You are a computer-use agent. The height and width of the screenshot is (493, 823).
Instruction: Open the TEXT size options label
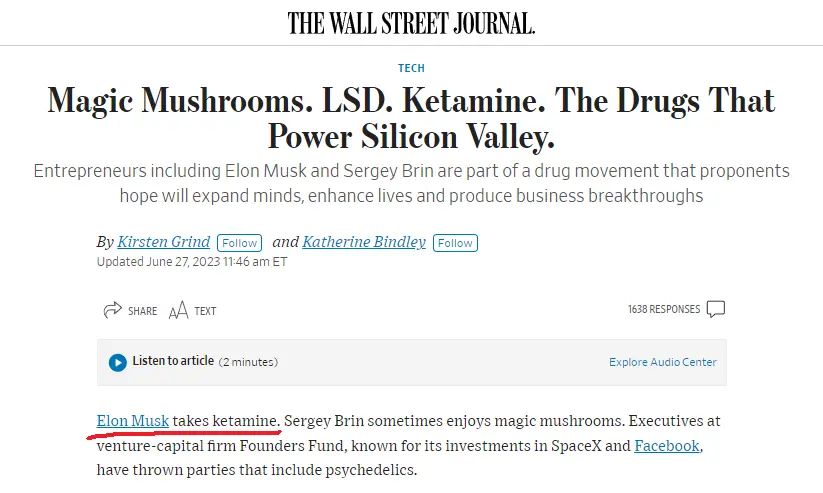pos(205,311)
